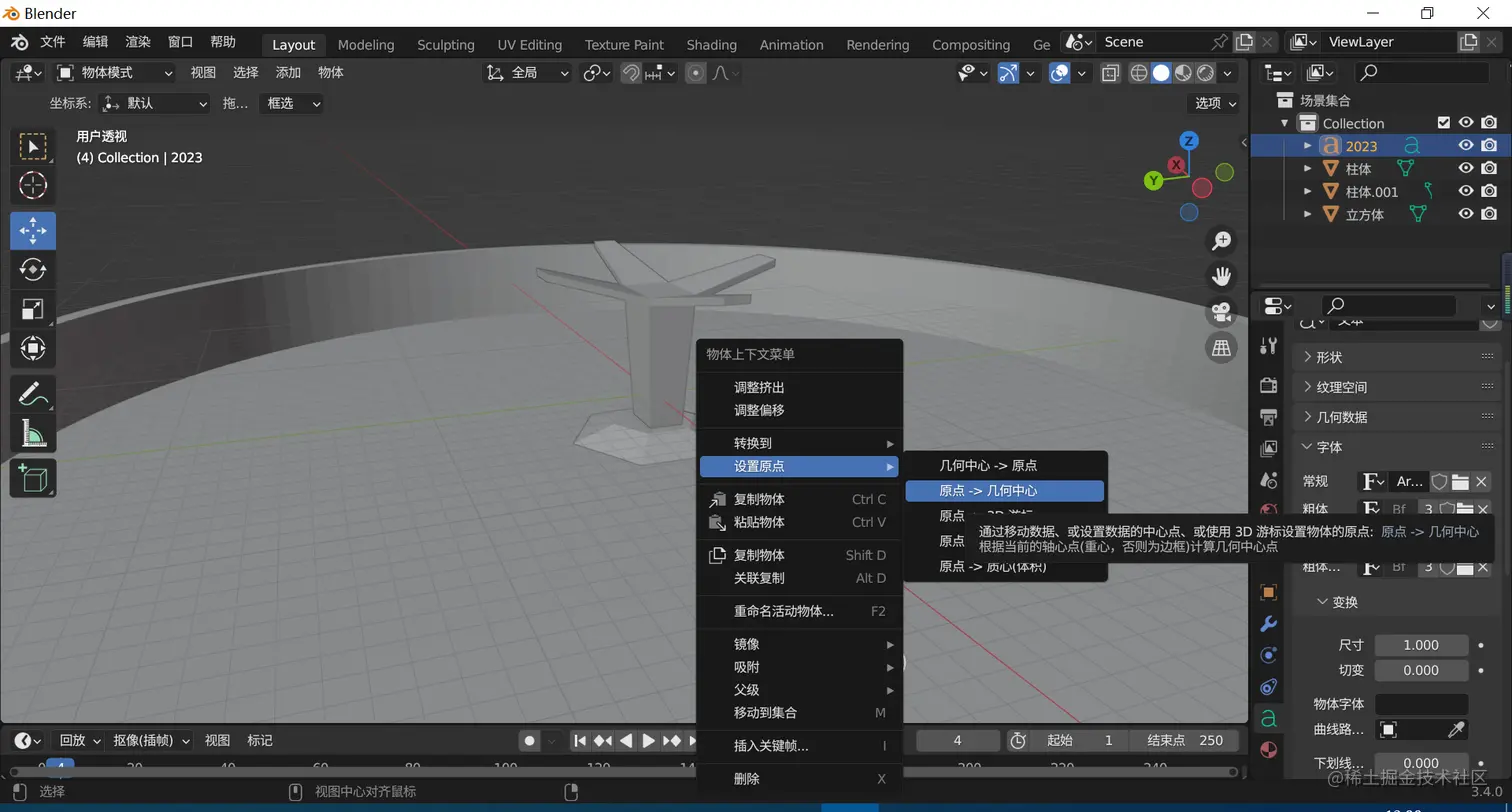Open the Output properties tab
Viewport: 1512px width, 812px height.
click(x=1269, y=417)
